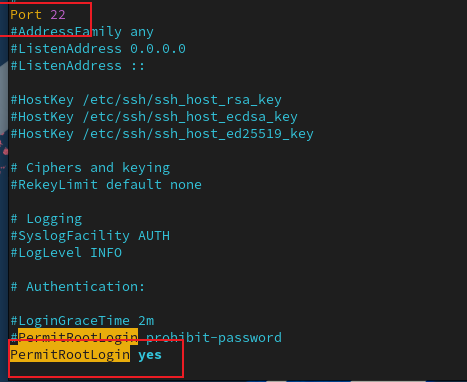Click the ssh_host_rsa_key HostKey line
The height and width of the screenshot is (382, 467).
click(x=146, y=100)
